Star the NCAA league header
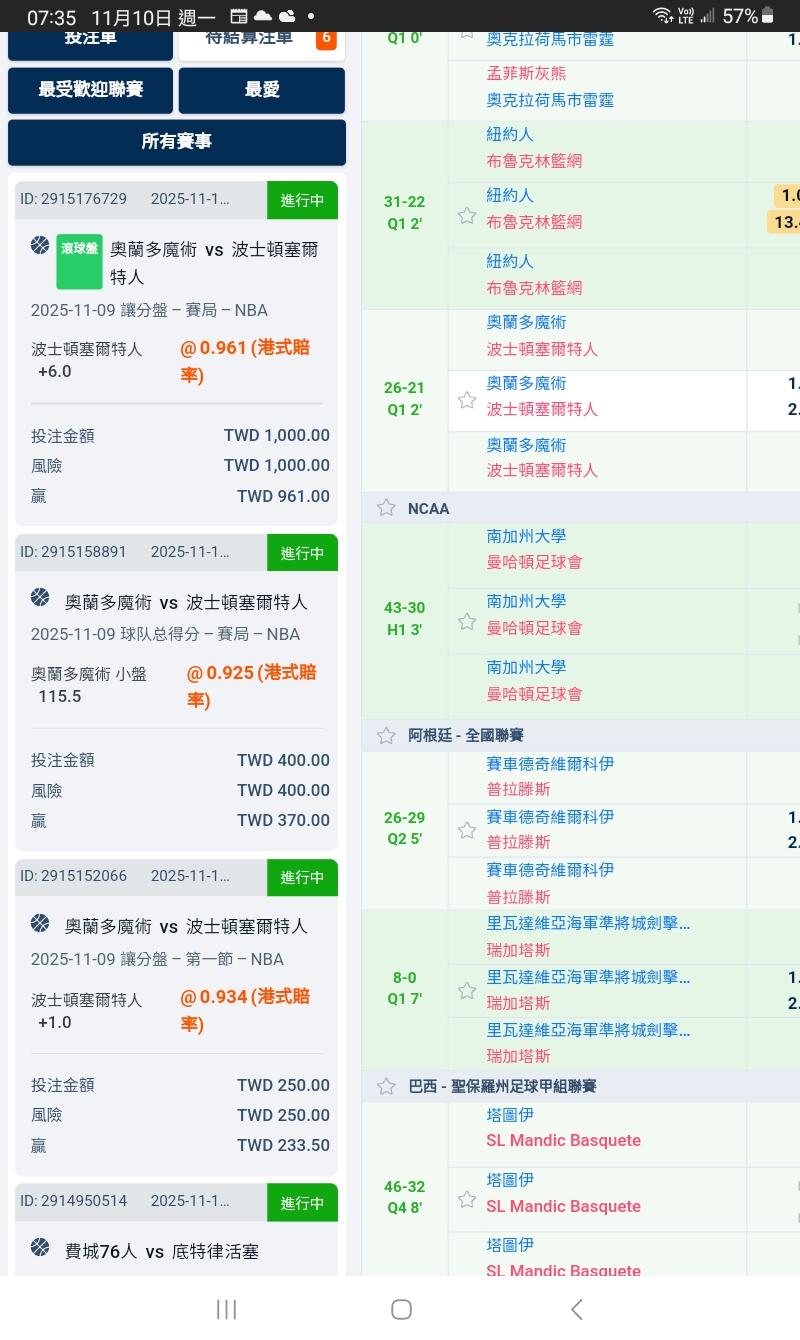The image size is (800, 1340). click(x=386, y=508)
